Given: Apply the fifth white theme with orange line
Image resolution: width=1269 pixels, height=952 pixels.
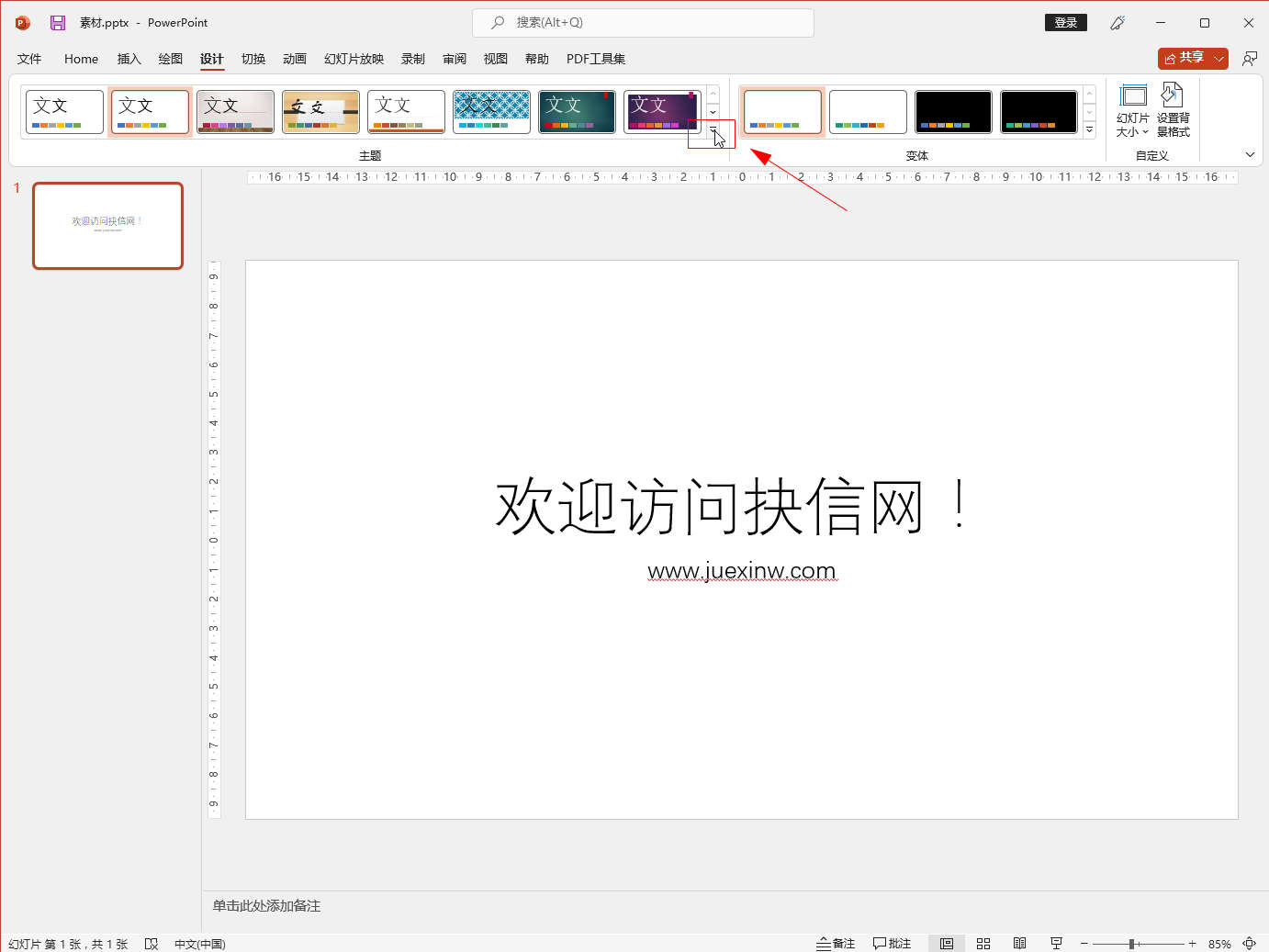Looking at the screenshot, I should pyautogui.click(x=406, y=112).
